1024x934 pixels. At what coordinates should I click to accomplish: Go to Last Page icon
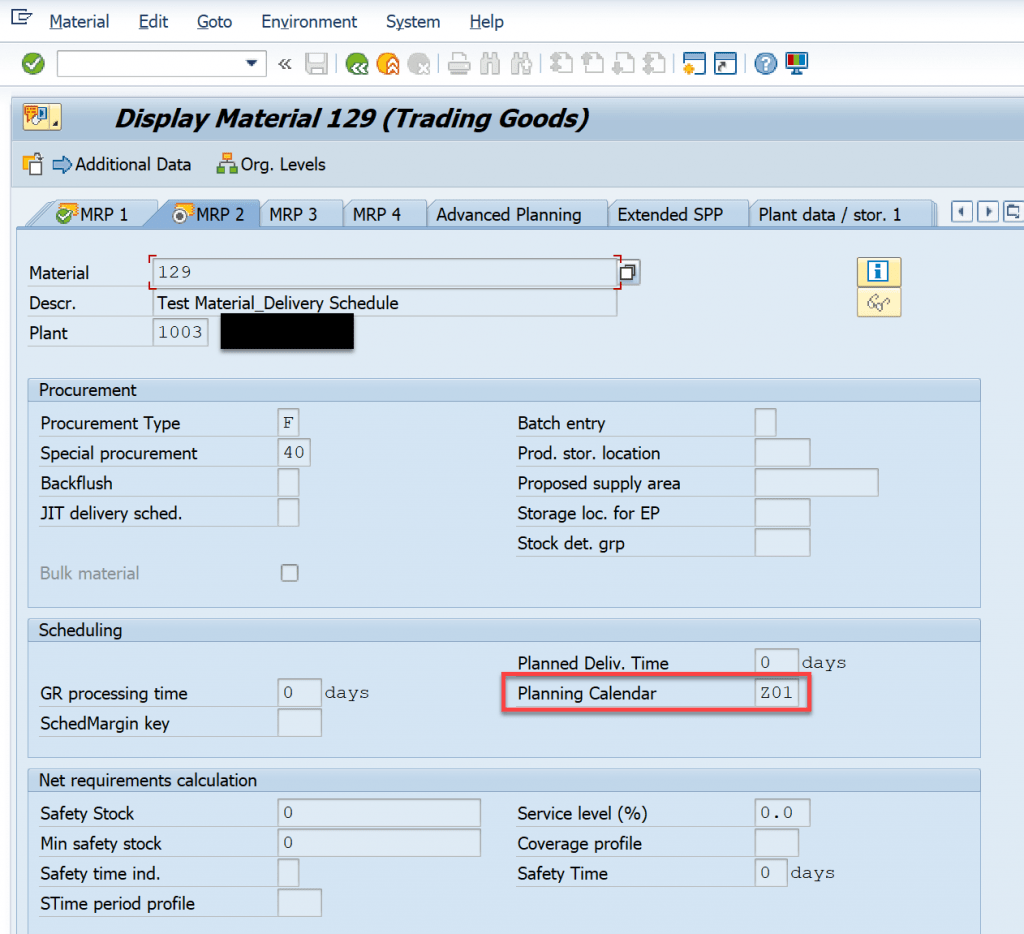[x=654, y=64]
